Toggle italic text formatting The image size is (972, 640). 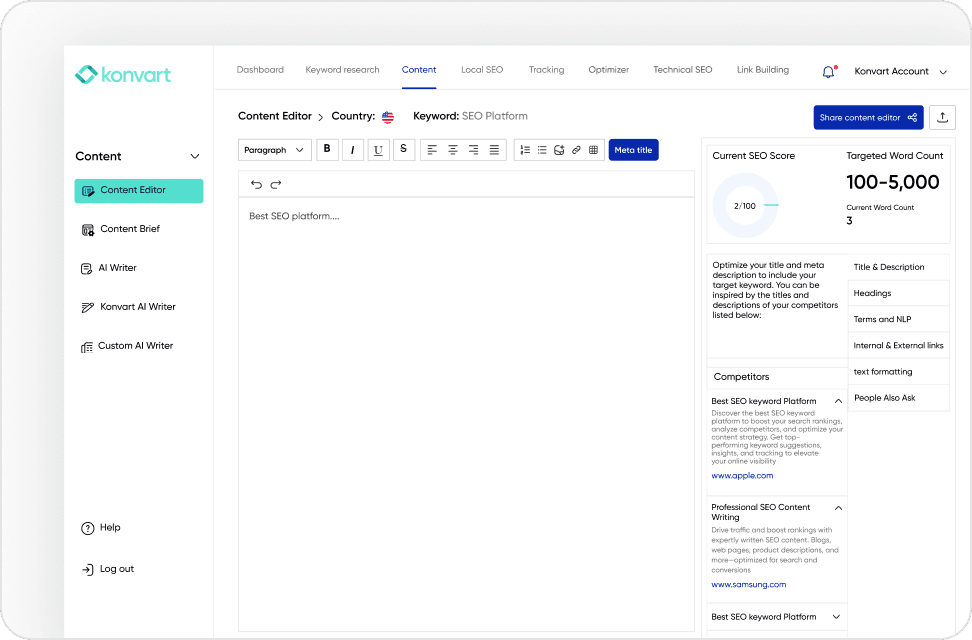[353, 150]
